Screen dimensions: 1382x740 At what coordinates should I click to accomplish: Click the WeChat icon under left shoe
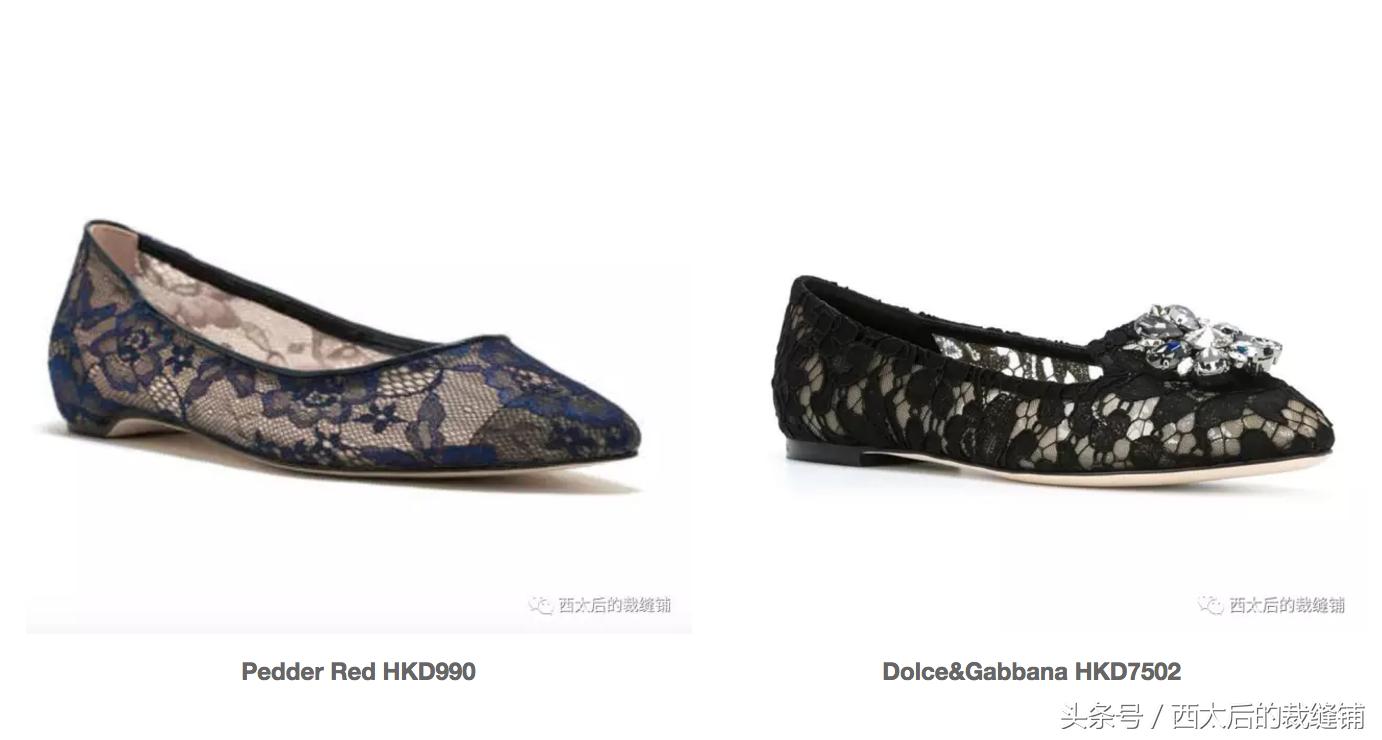pos(540,605)
